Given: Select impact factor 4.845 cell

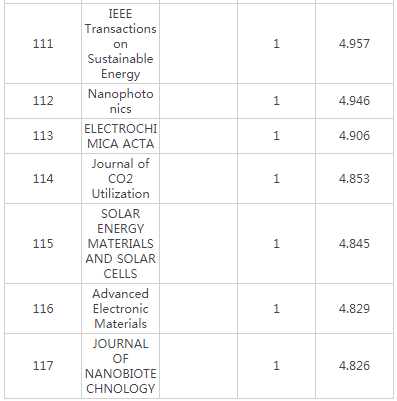Looking at the screenshot, I should coord(354,244).
